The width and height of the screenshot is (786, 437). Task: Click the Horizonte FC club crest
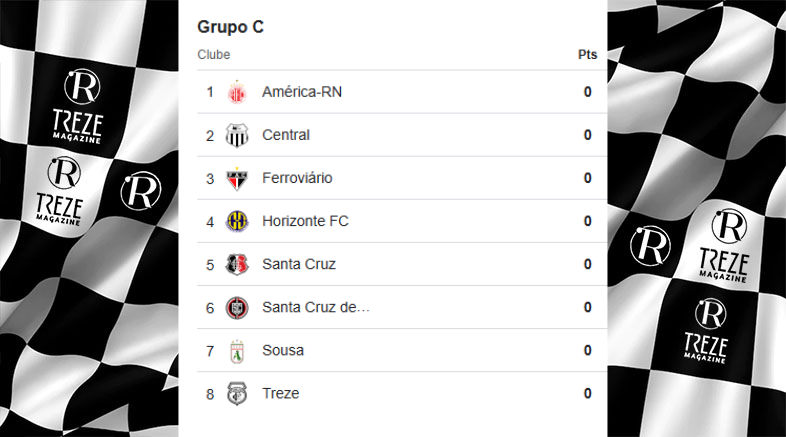point(237,221)
